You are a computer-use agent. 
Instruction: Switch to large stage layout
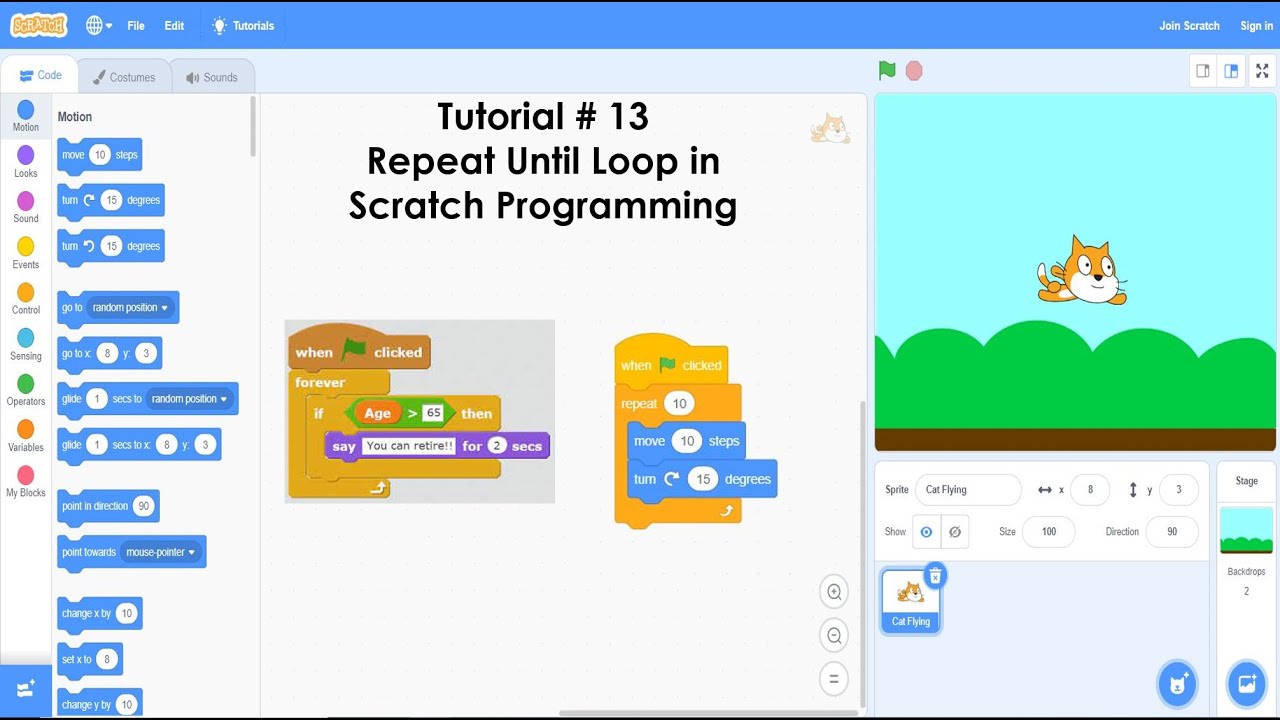(1231, 71)
